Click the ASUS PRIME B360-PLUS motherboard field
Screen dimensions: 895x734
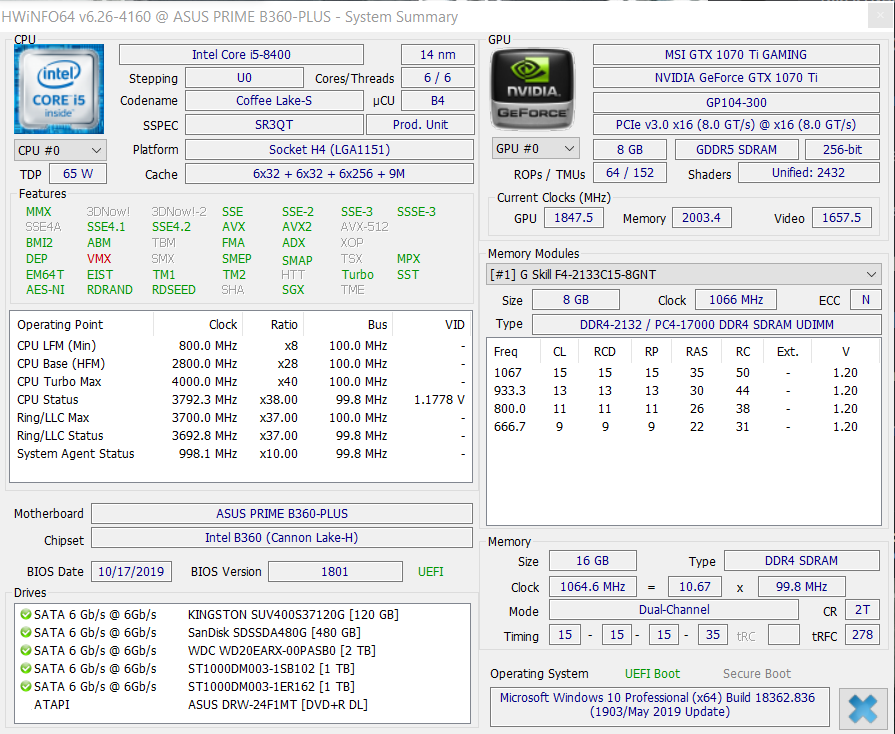pyautogui.click(x=282, y=514)
